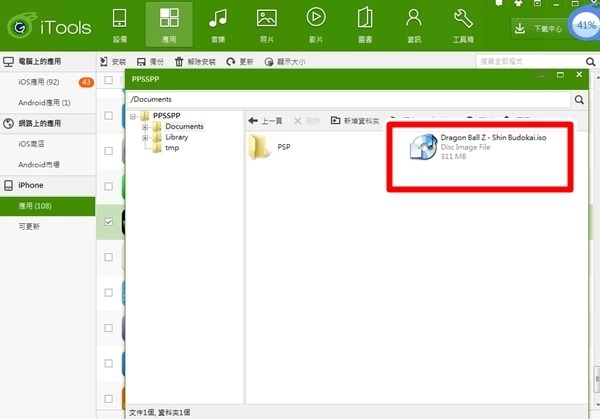
Task: Click the 安裝 install toolbar button
Action: click(x=113, y=62)
